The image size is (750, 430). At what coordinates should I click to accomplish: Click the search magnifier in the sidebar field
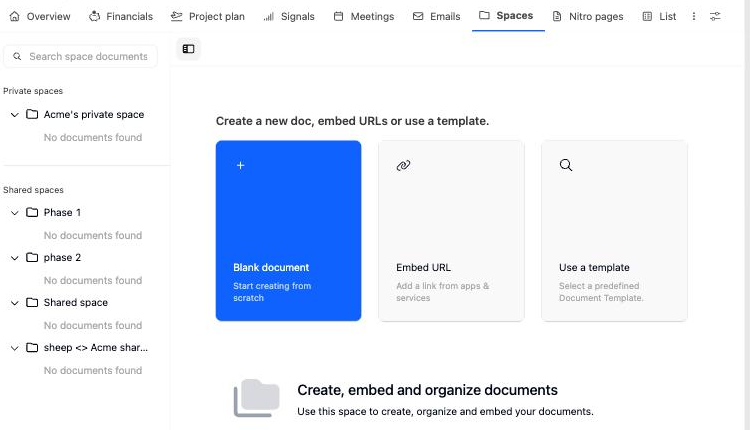pos(17,56)
